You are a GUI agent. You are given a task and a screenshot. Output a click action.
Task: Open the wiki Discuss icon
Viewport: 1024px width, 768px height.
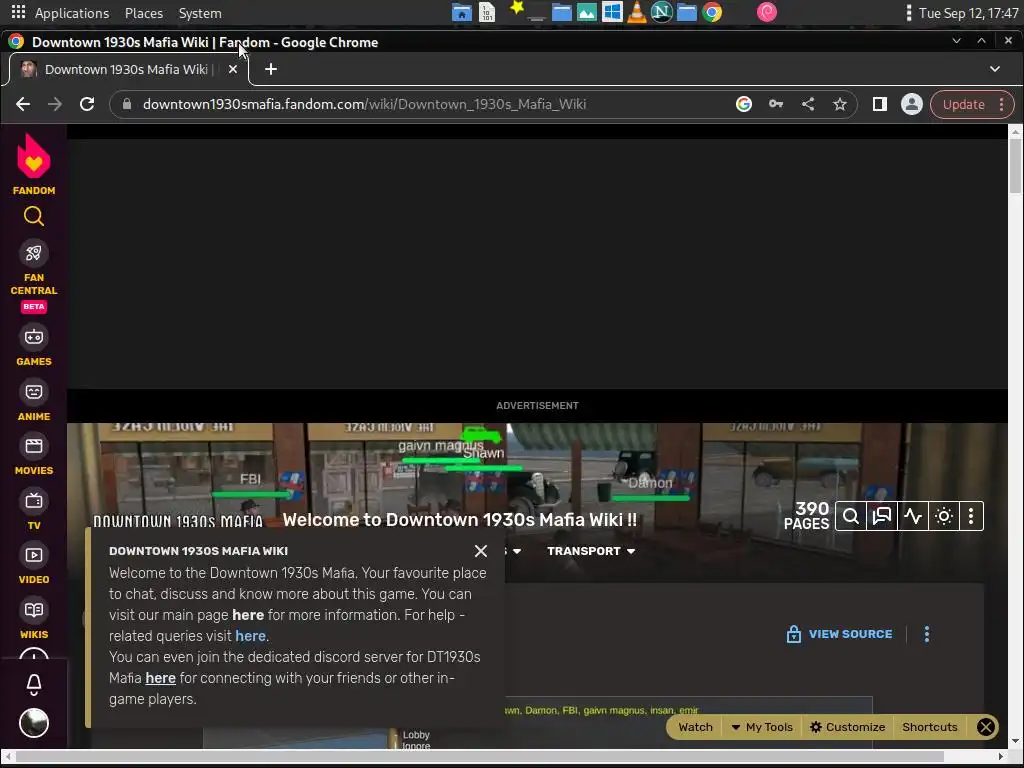coord(882,517)
